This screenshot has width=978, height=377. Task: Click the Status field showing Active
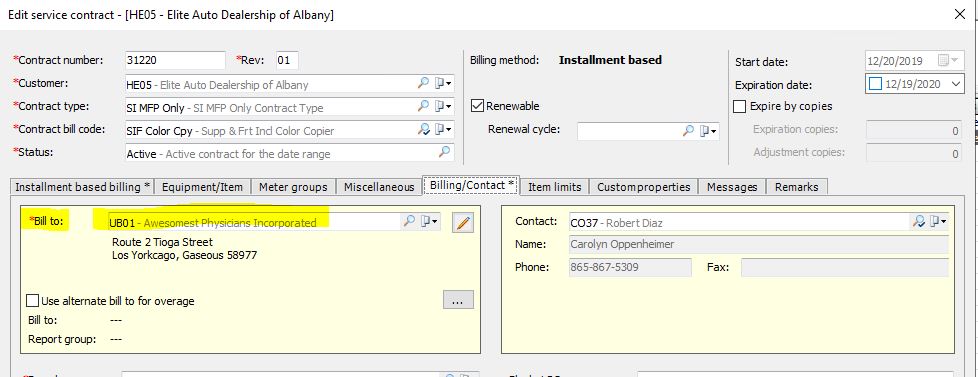[x=289, y=153]
